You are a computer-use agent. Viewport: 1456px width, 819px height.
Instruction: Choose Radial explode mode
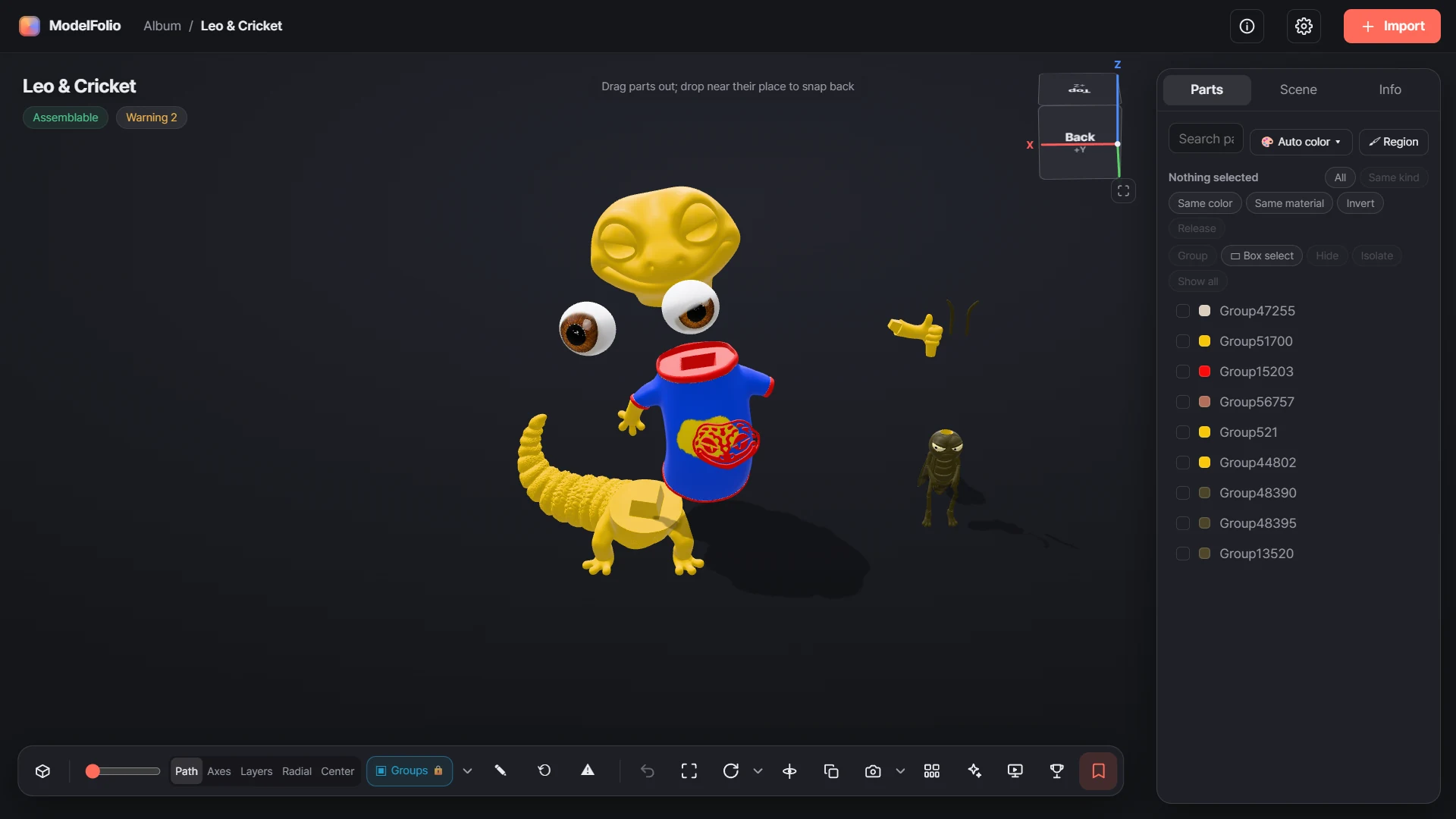297,771
